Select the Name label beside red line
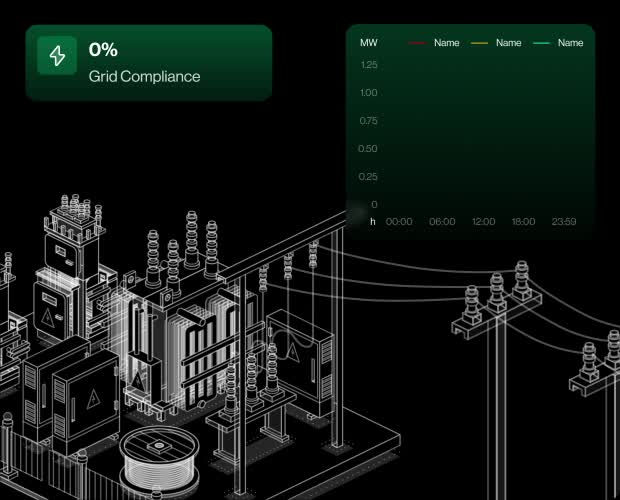This screenshot has height=500, width=620. point(446,43)
